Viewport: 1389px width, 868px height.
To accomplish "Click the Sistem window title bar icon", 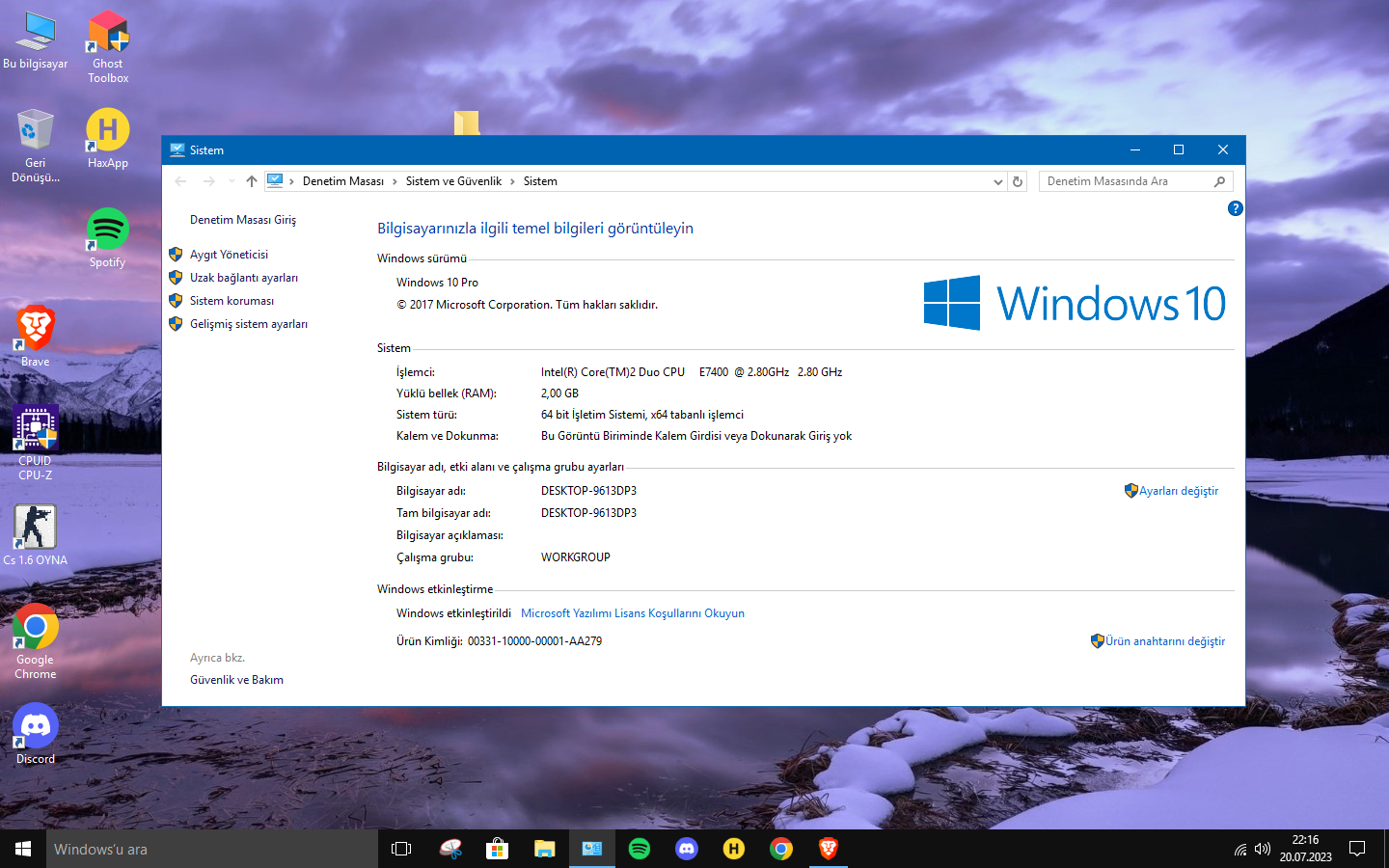I will [177, 149].
